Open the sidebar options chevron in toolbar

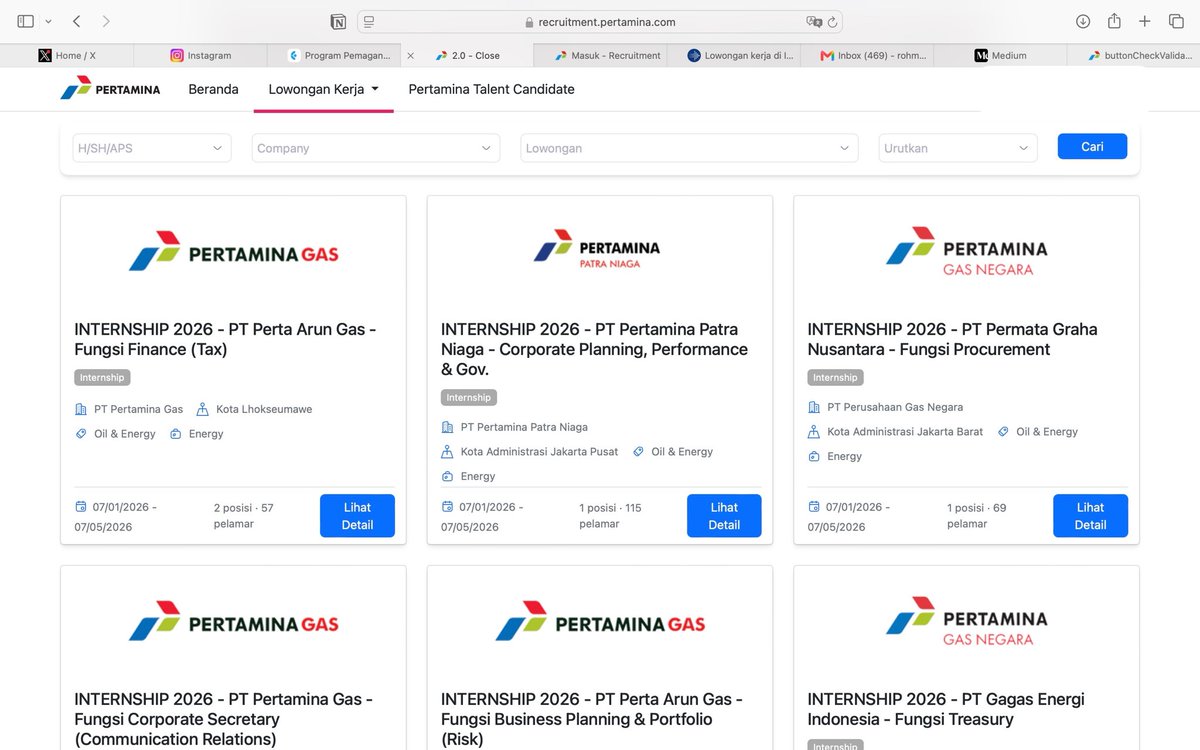tap(48, 21)
